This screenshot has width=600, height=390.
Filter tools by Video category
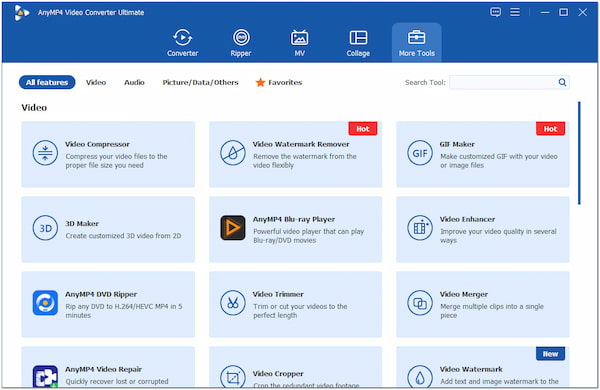96,82
